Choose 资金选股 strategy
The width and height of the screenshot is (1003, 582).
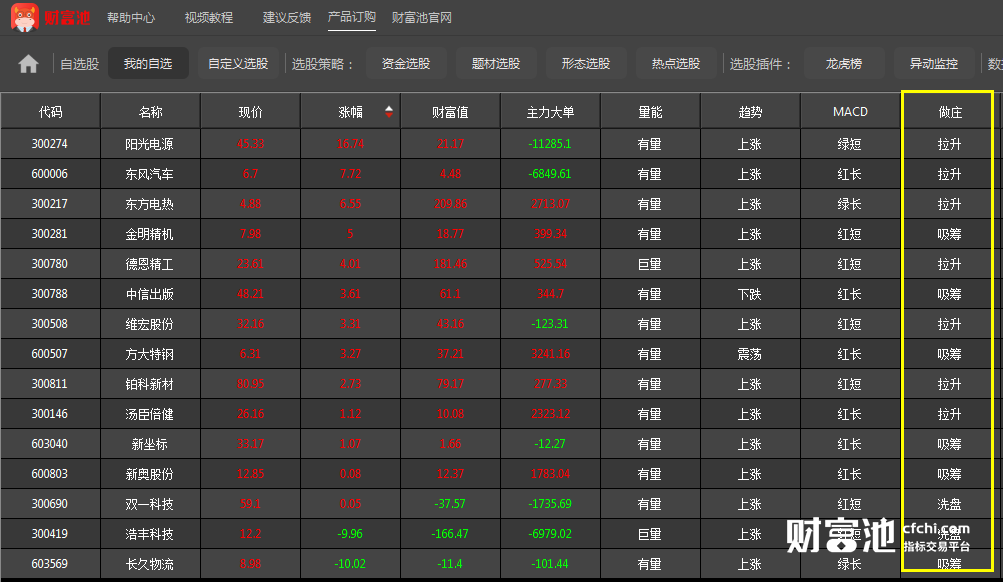[x=406, y=63]
